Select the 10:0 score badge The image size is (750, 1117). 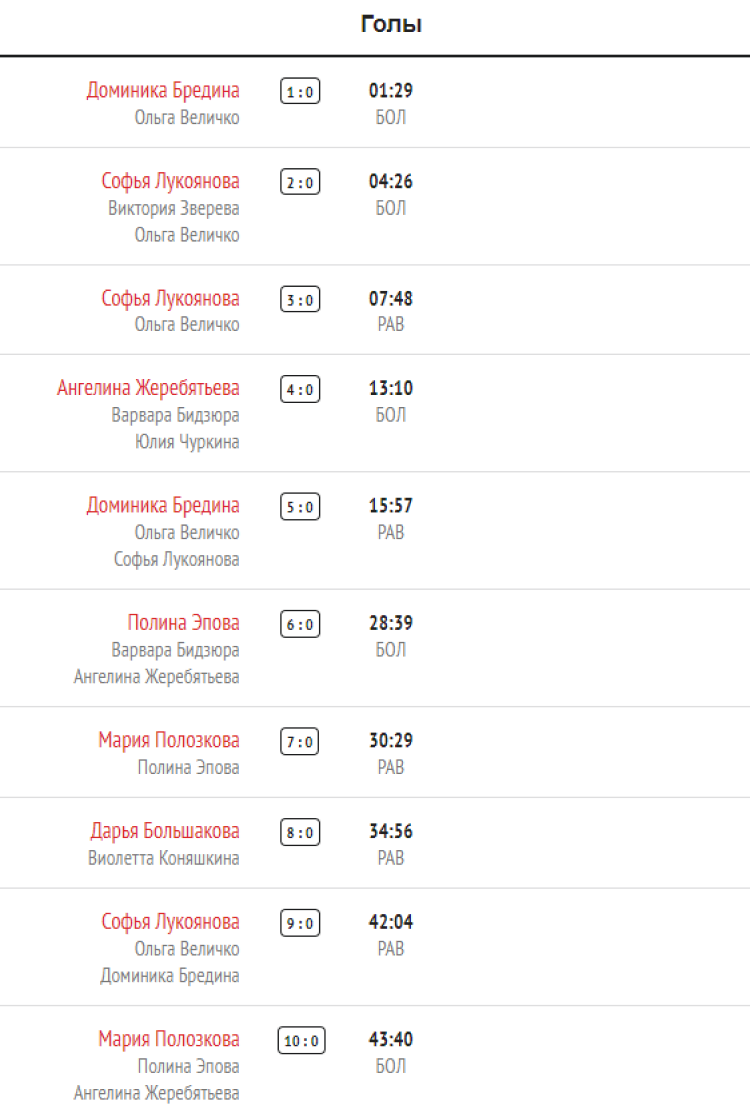pos(301,1041)
